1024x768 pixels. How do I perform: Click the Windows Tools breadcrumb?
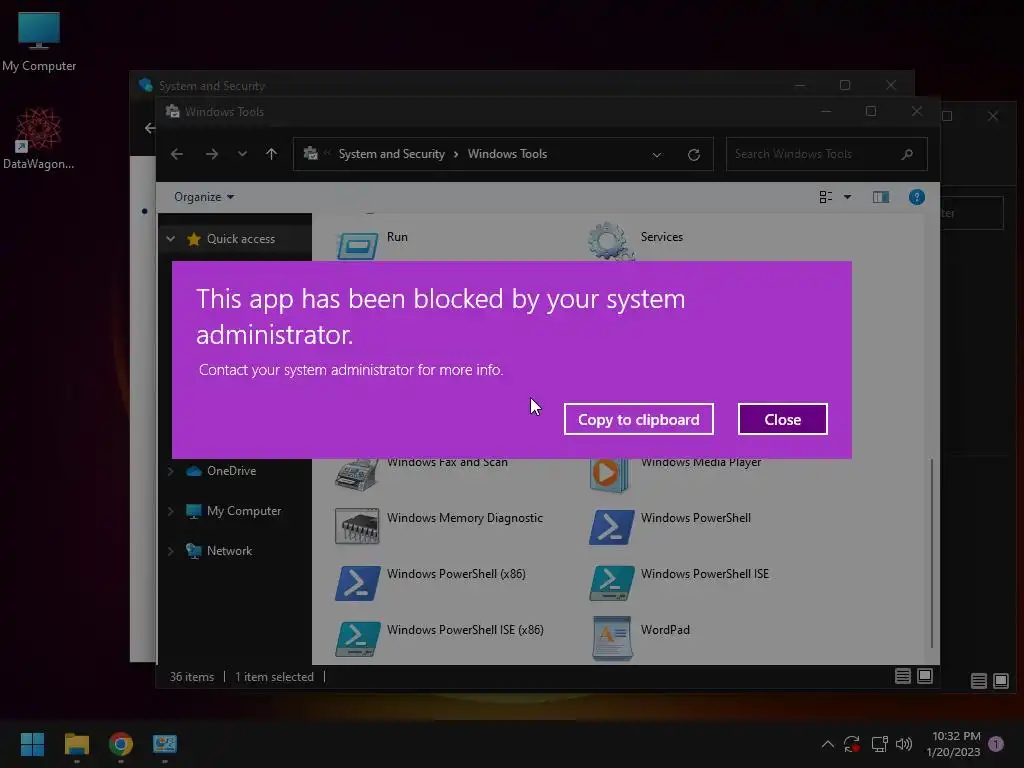[507, 154]
